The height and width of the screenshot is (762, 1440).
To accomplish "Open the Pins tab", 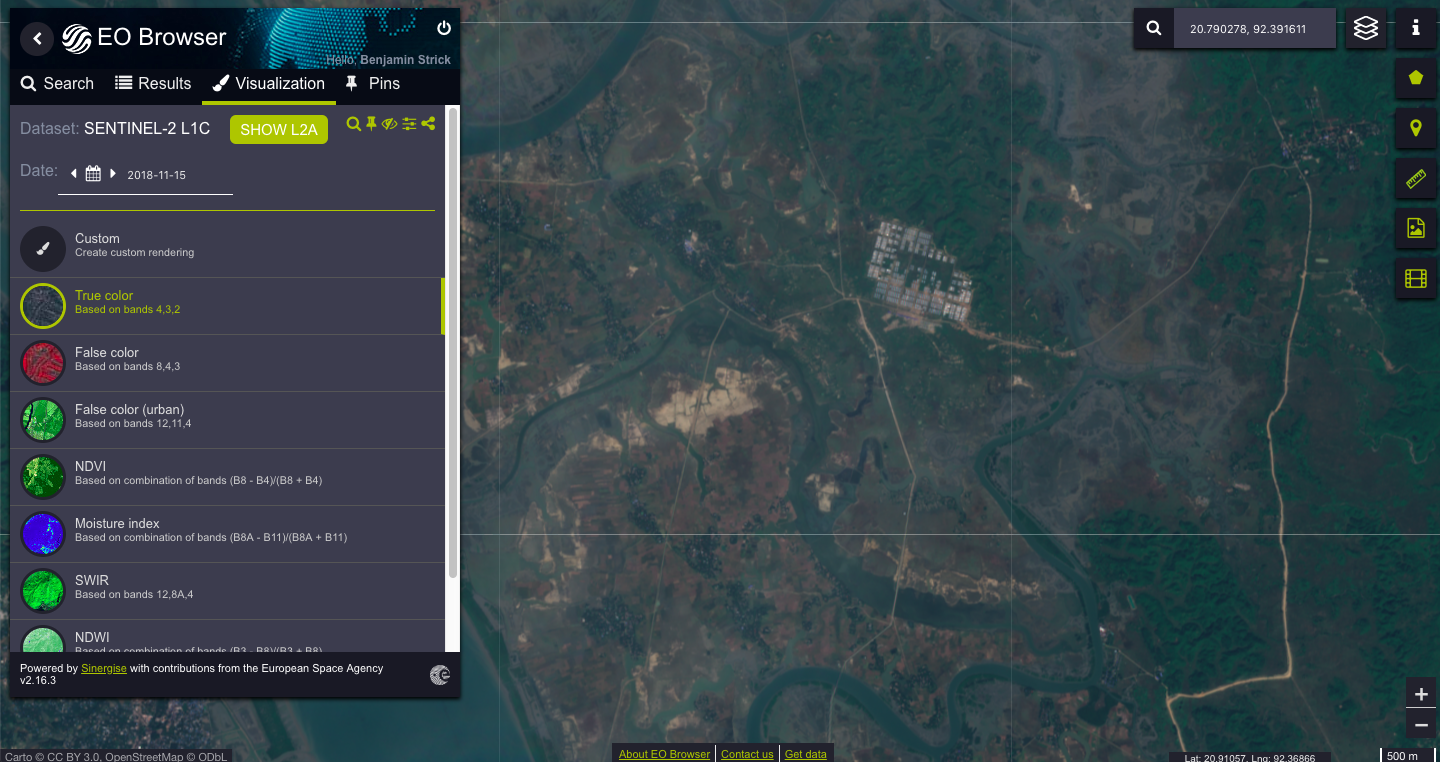I will [372, 84].
